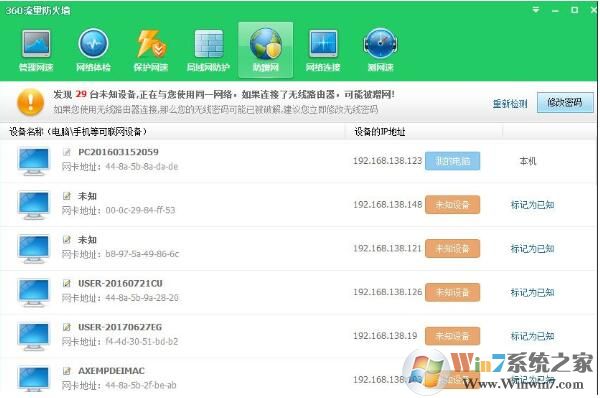Viewport: 600px width, 398px height.
Task: Click IP address 192.168.138.19
Action: click(385, 336)
